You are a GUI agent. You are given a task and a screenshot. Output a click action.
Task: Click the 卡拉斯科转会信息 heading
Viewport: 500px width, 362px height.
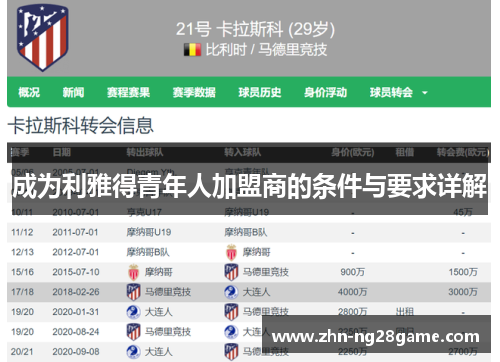point(81,126)
